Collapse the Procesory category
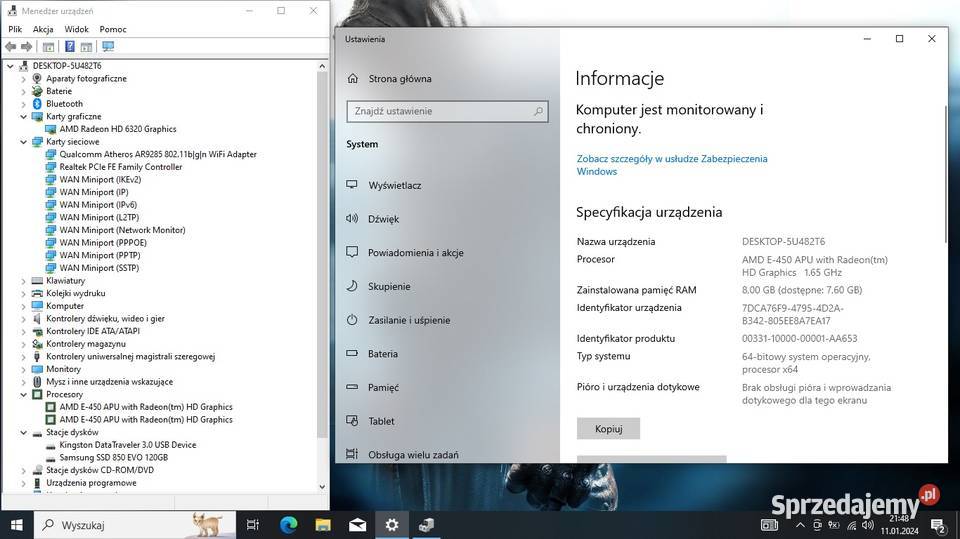 (x=23, y=394)
